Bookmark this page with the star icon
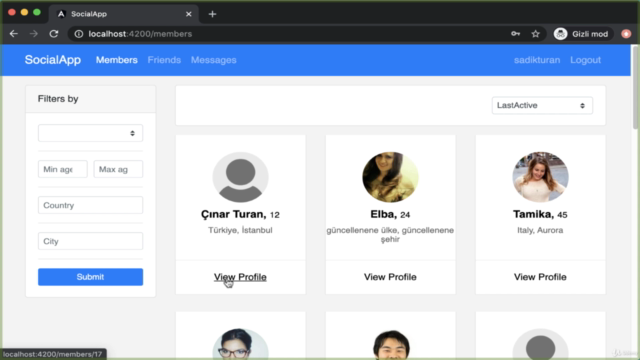 tap(536, 34)
